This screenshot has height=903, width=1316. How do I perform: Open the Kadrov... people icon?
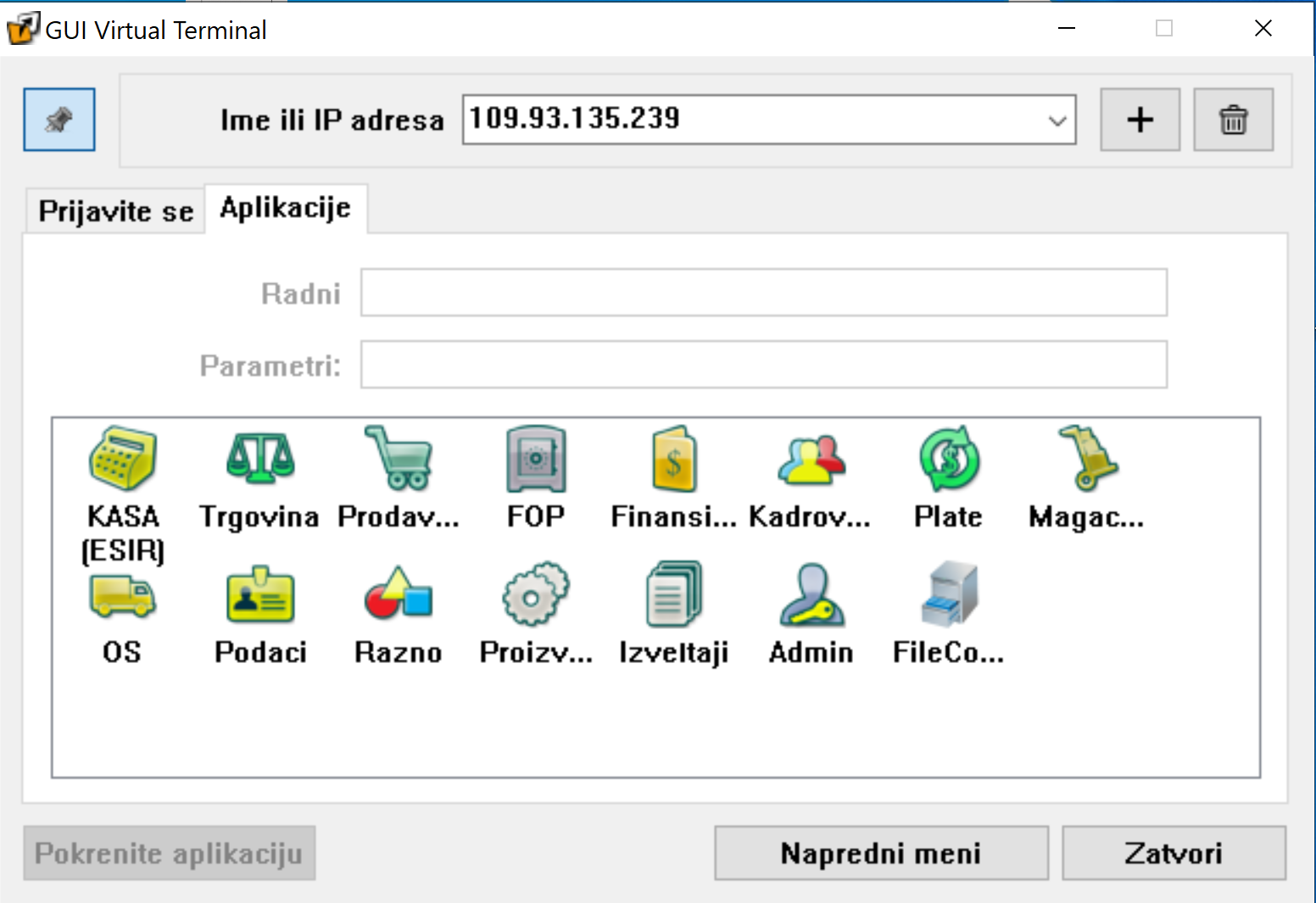click(811, 460)
